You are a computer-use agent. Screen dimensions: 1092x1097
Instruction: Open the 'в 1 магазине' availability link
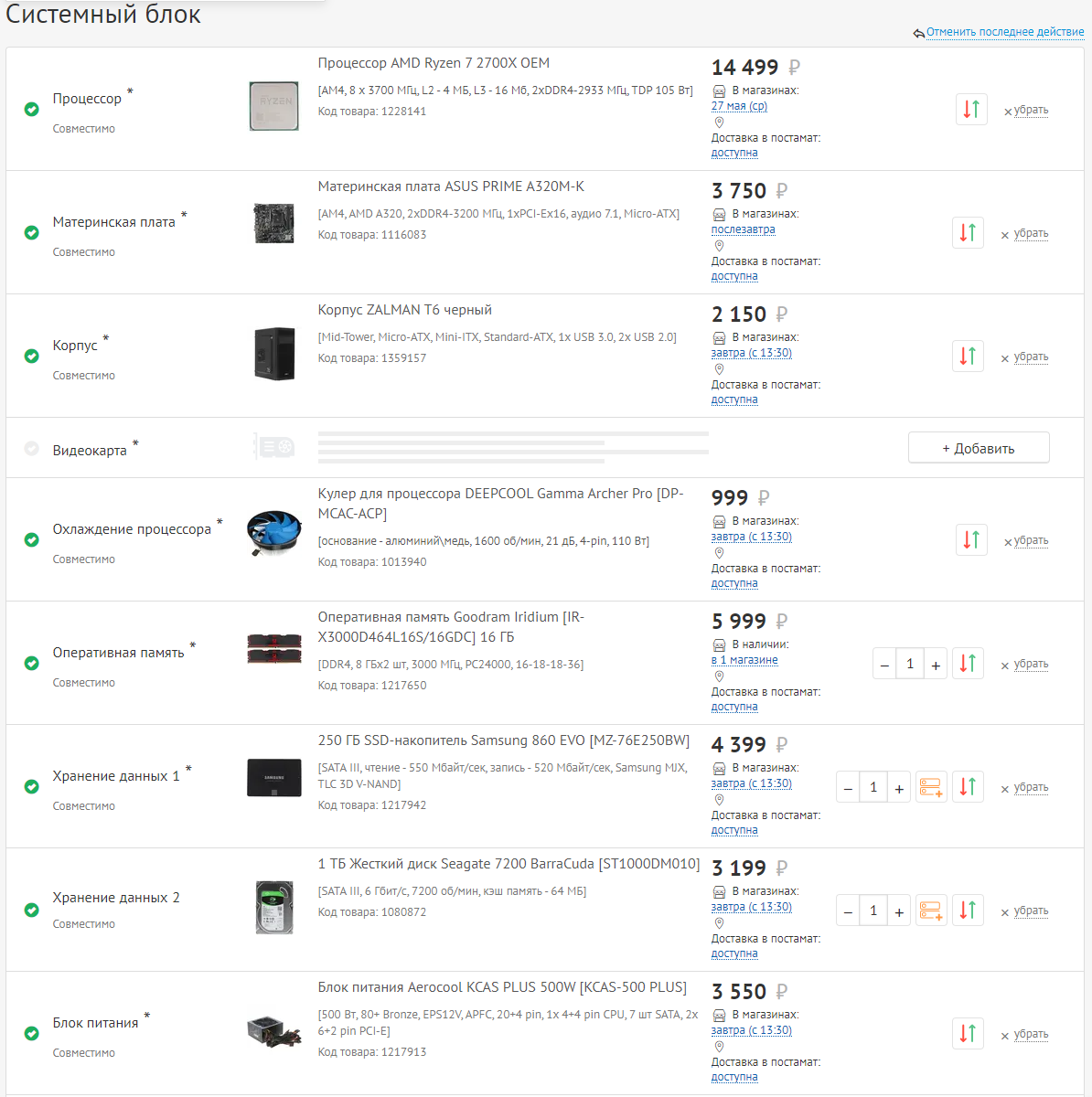pos(744,660)
